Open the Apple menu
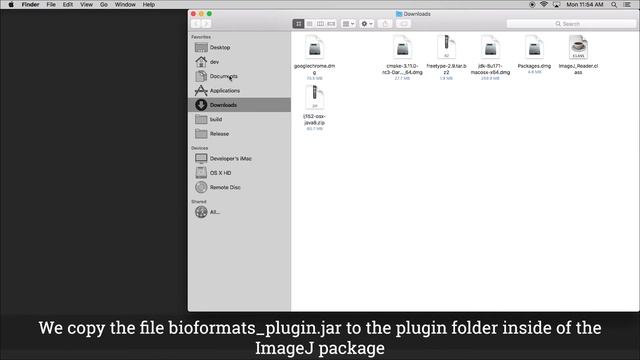 11,4
